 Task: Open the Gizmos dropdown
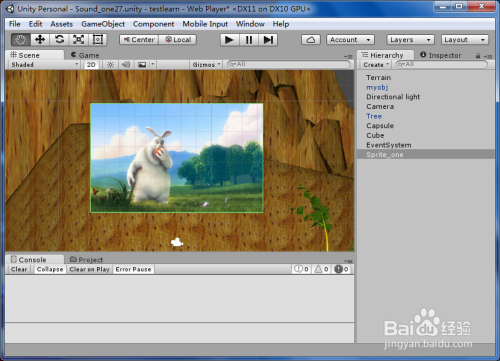coord(207,65)
